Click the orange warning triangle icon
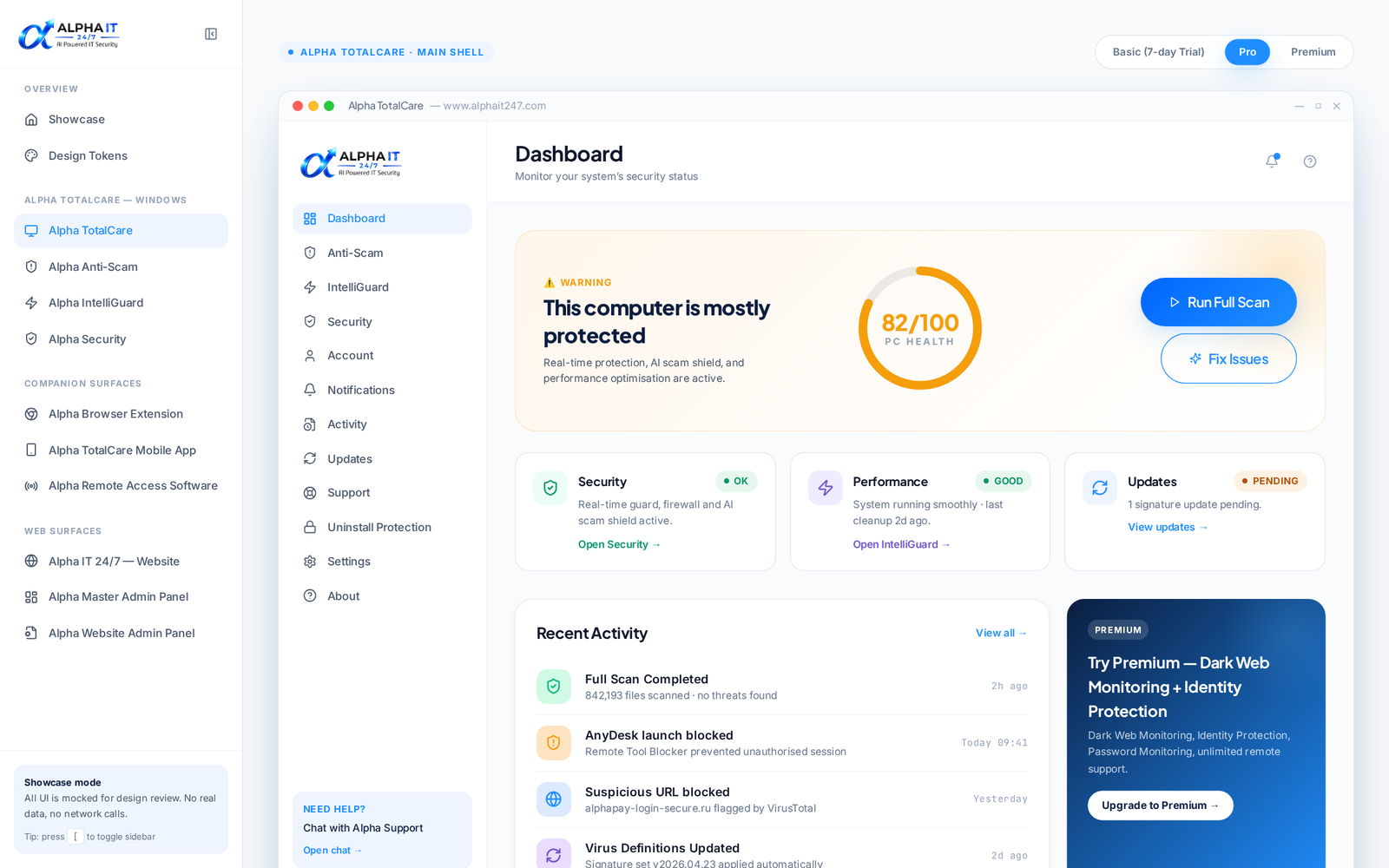 coord(549,283)
